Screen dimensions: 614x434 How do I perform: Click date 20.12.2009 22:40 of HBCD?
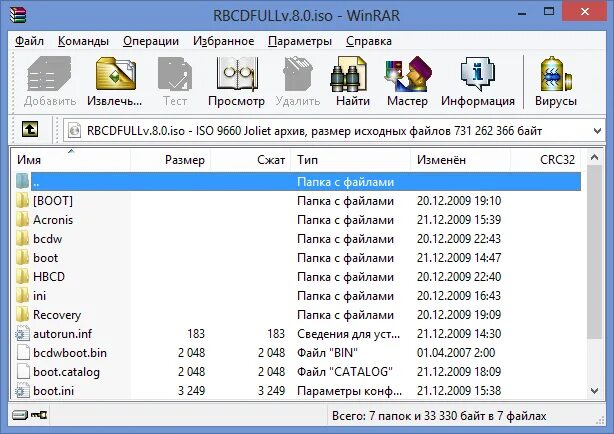point(459,277)
